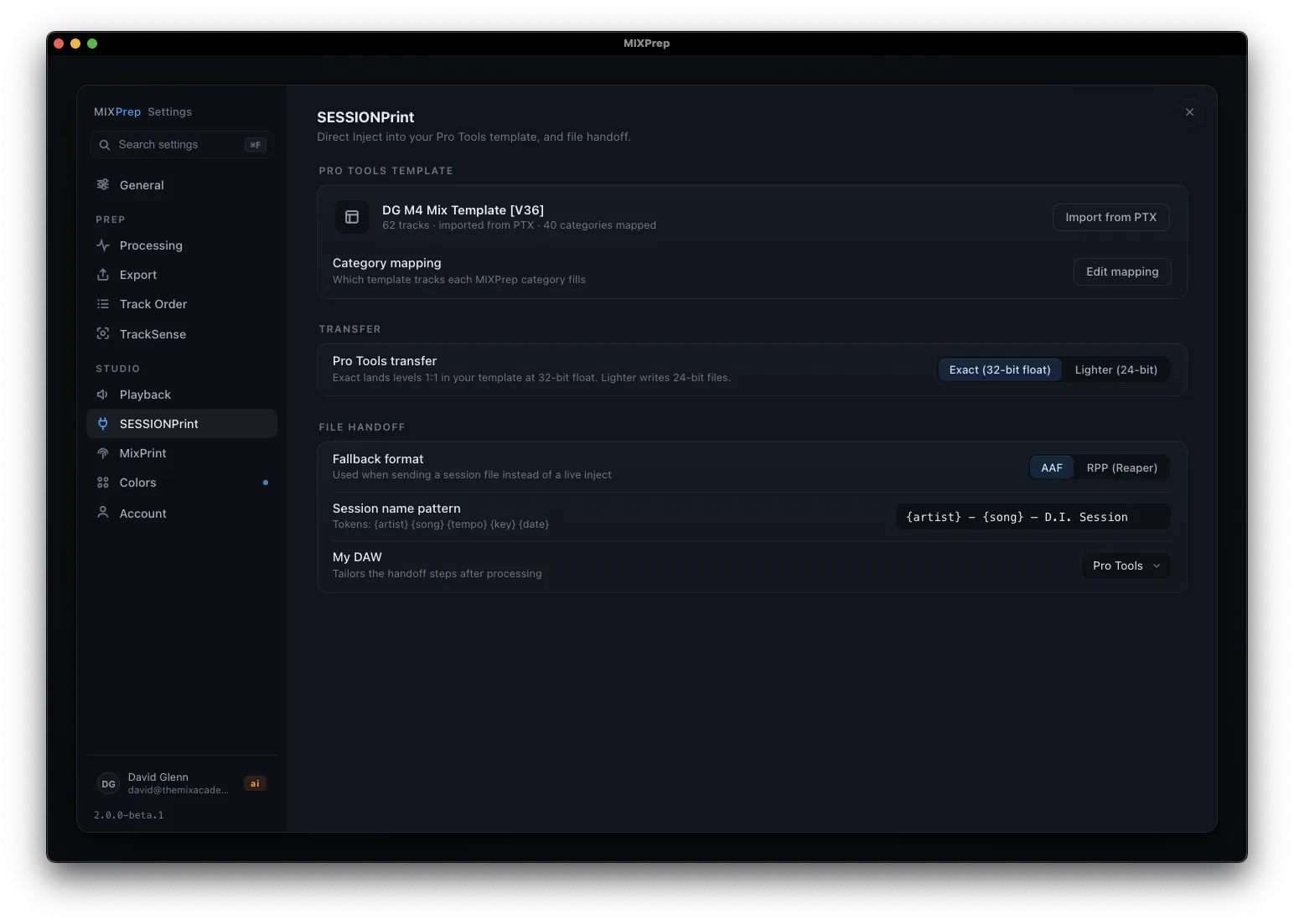Open the My DAW Pro Tools dropdown
1294x924 pixels.
pyautogui.click(x=1126, y=565)
